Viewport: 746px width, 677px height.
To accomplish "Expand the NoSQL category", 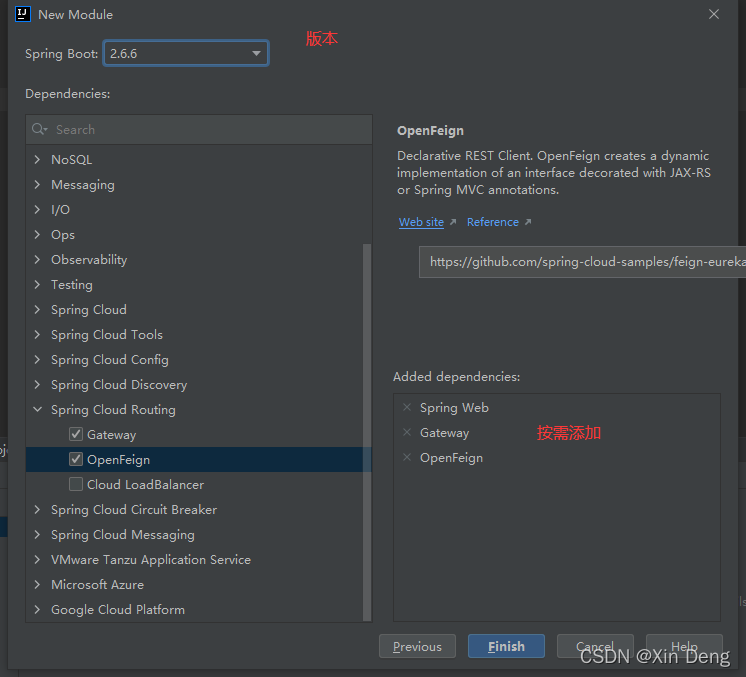I will point(38,159).
